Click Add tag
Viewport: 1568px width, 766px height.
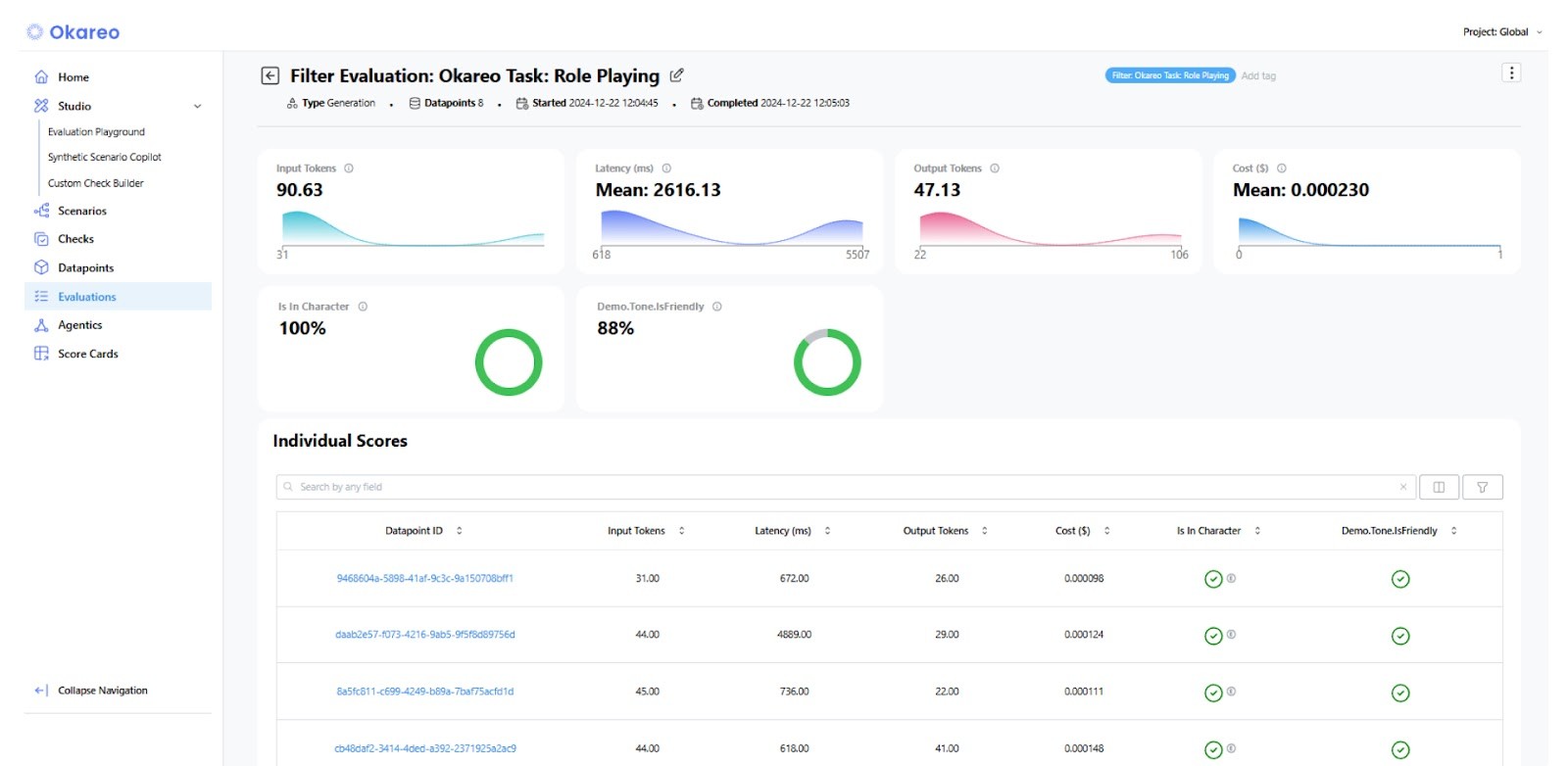1258,76
